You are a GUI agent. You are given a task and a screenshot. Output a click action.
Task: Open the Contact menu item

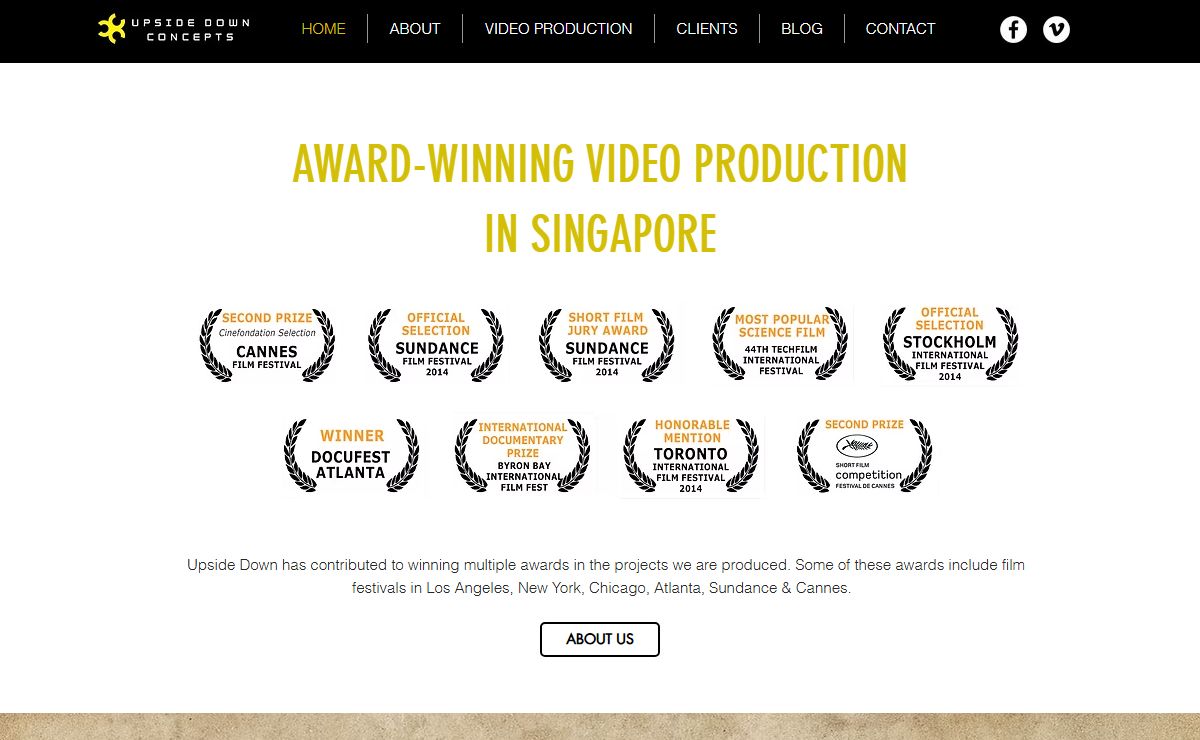[x=900, y=29]
